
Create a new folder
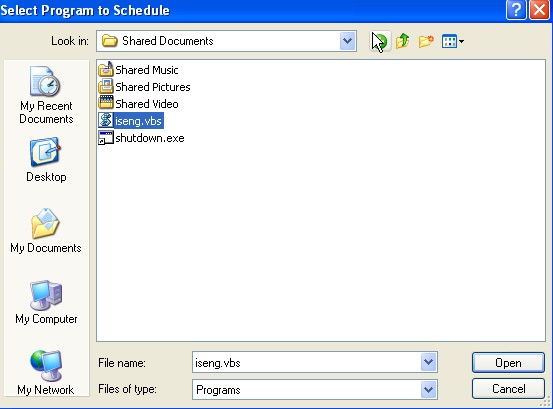point(426,41)
